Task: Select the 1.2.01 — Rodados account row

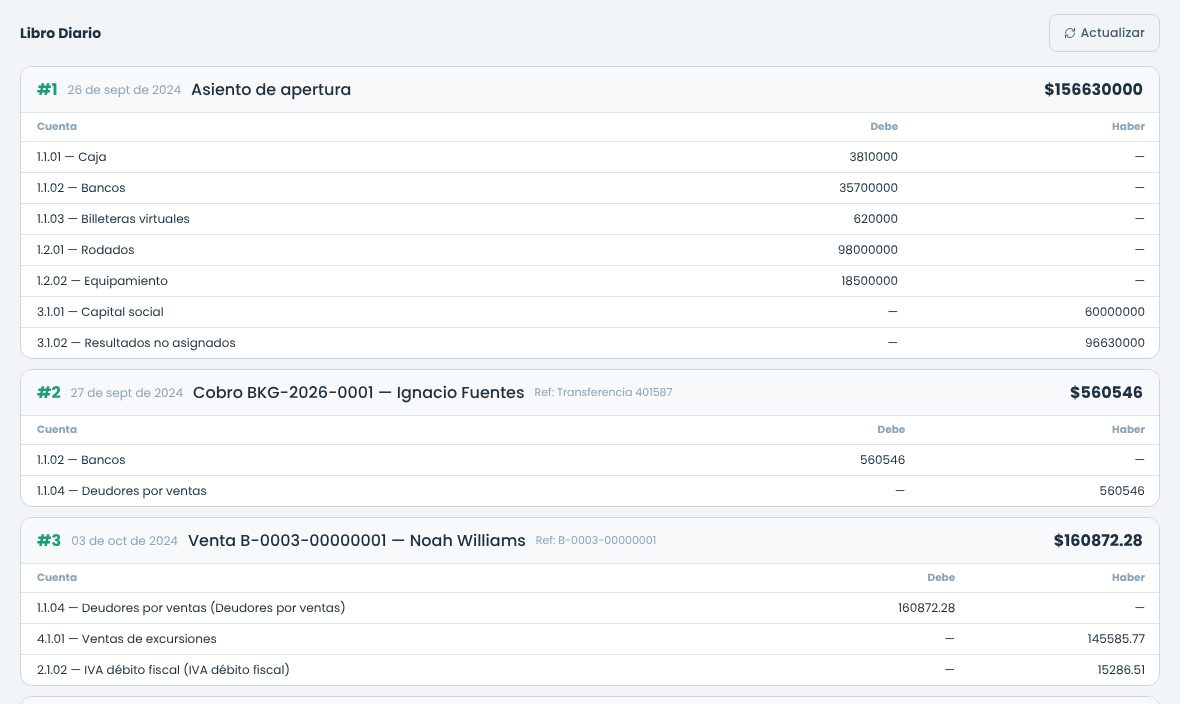Action: [590, 250]
